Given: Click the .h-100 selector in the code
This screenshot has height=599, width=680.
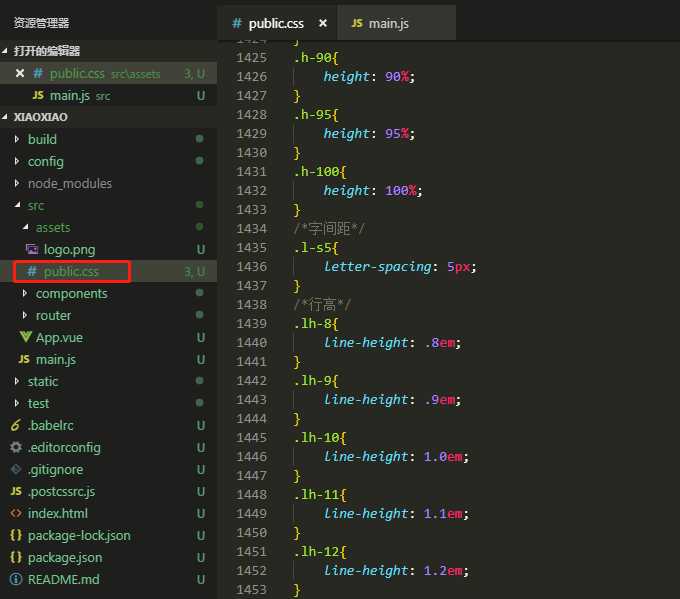Looking at the screenshot, I should [316, 171].
